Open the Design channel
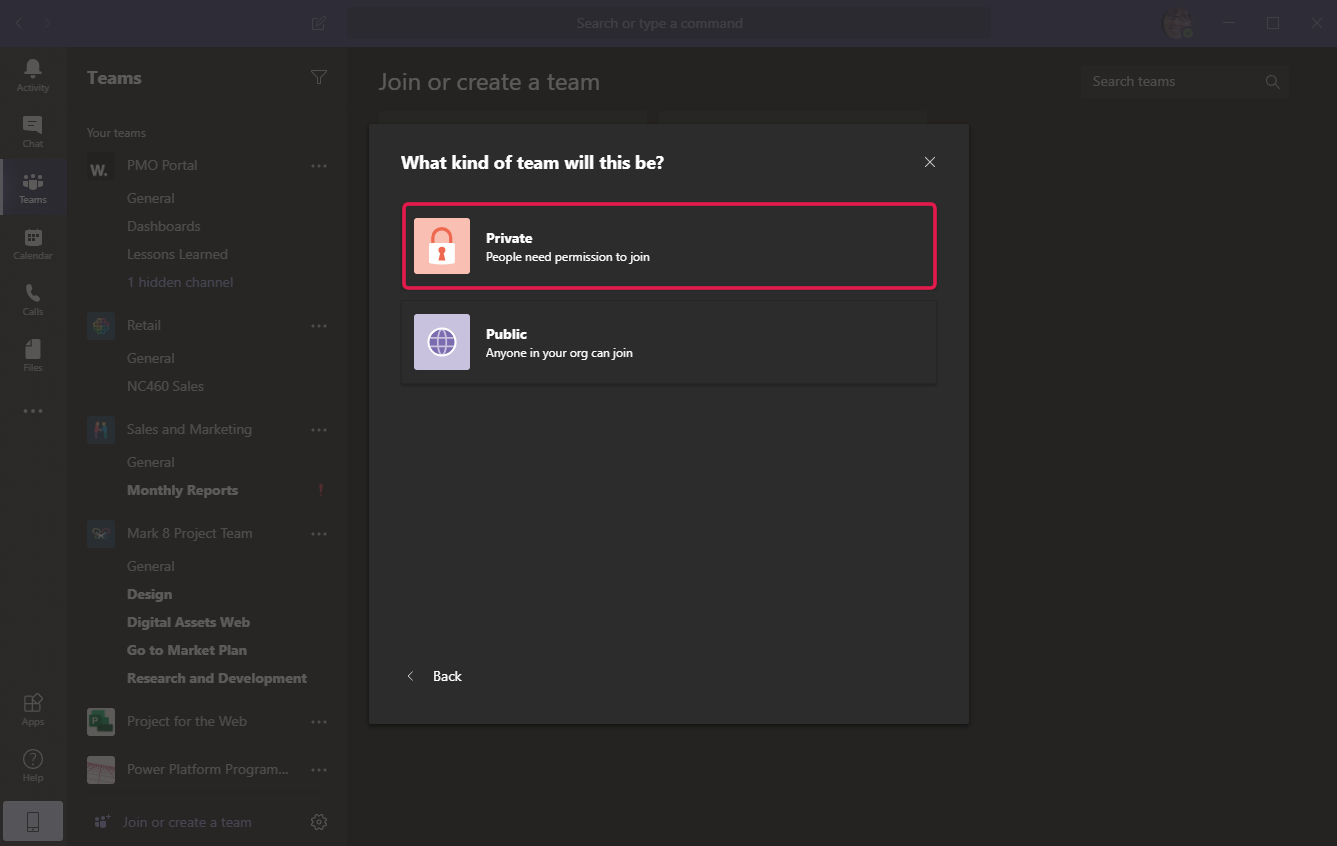This screenshot has height=846, width=1337. [149, 594]
